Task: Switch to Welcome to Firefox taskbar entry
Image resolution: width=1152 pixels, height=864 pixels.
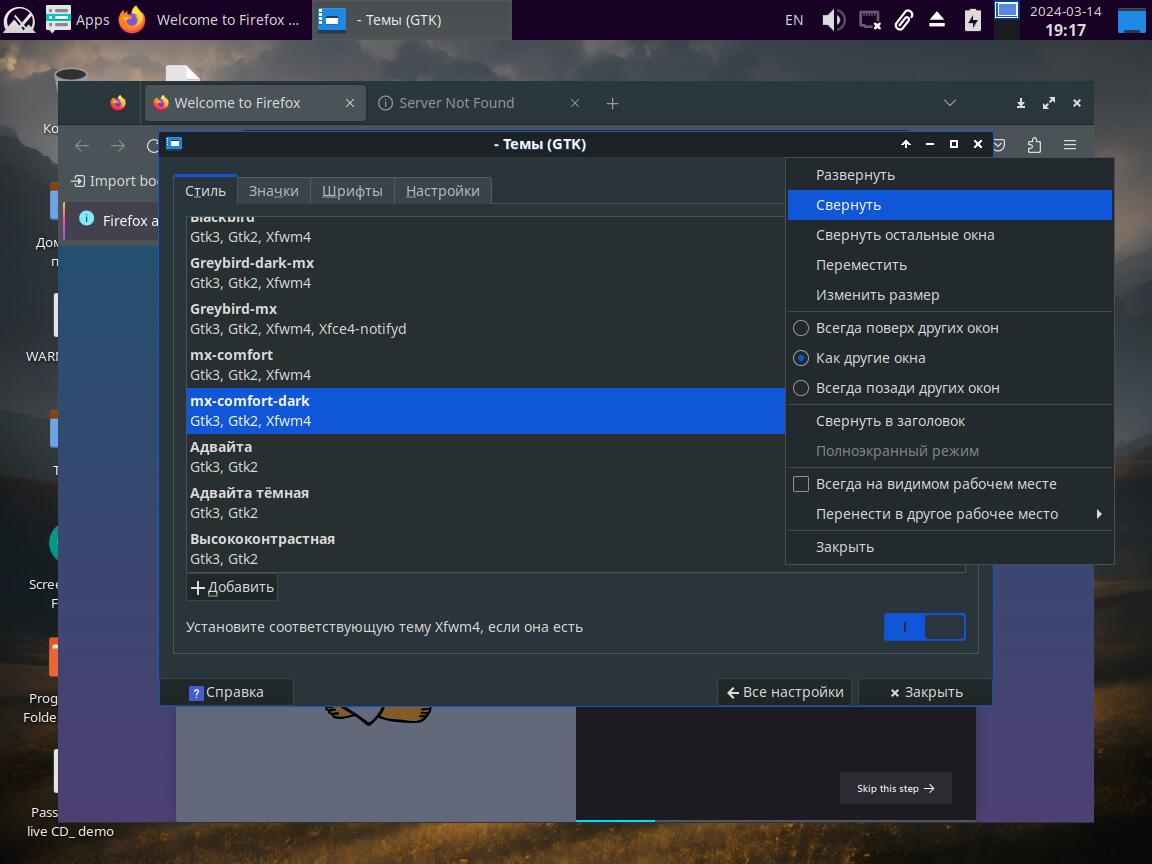Action: [211, 20]
